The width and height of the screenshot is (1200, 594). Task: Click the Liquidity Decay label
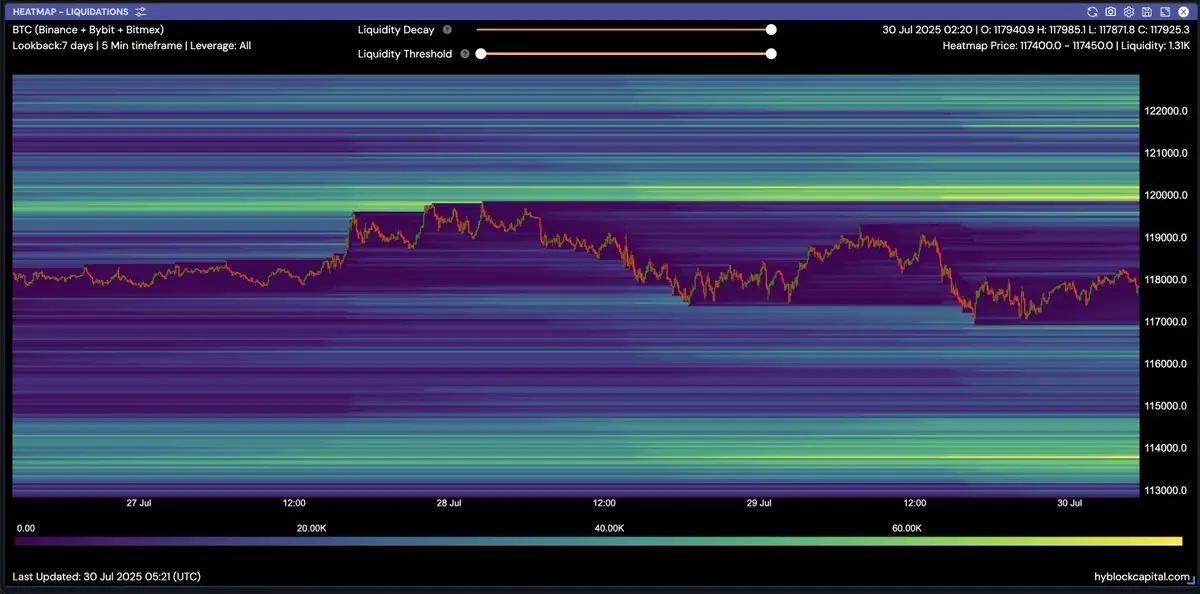pos(396,30)
